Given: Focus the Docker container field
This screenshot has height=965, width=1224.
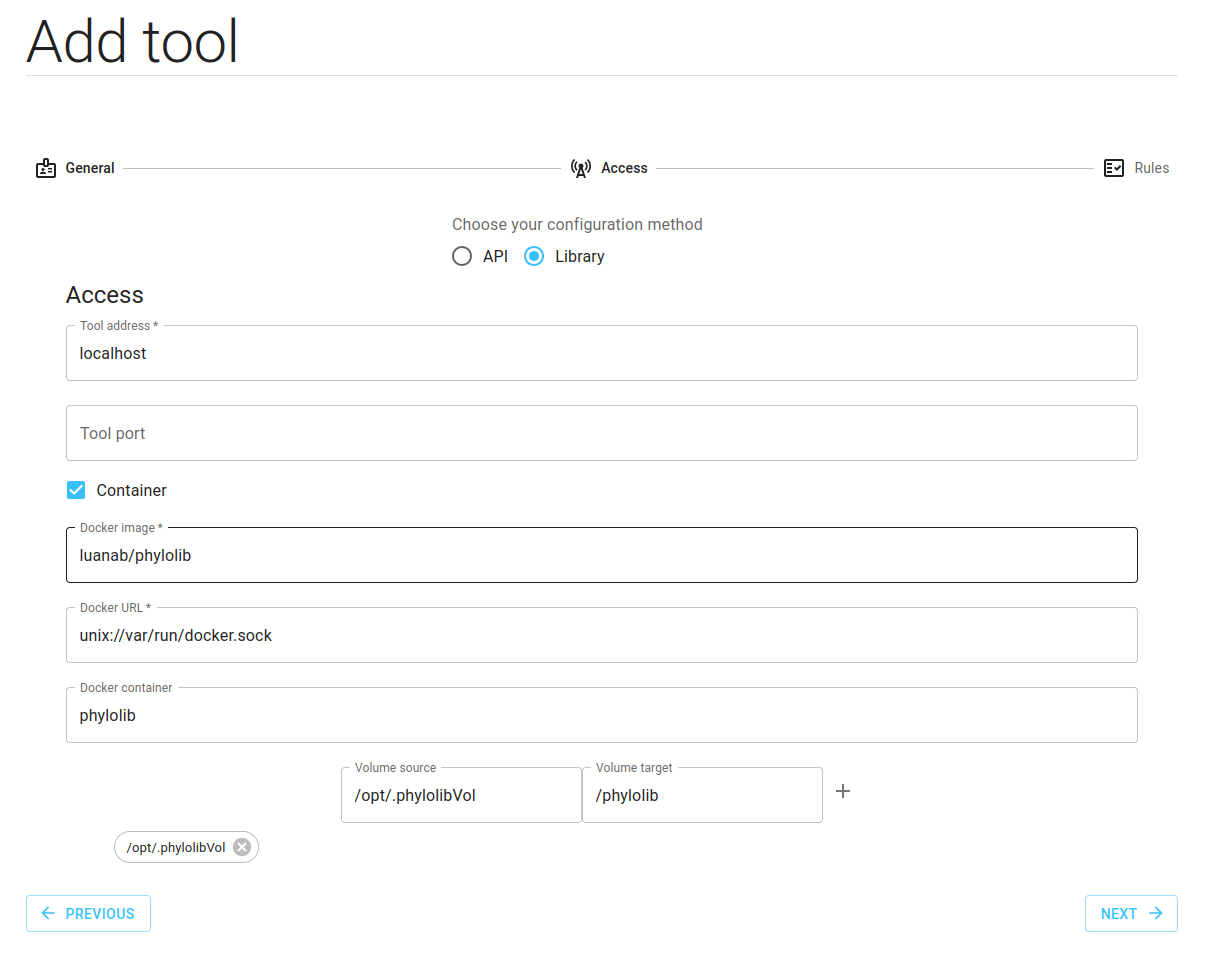Looking at the screenshot, I should (x=601, y=716).
